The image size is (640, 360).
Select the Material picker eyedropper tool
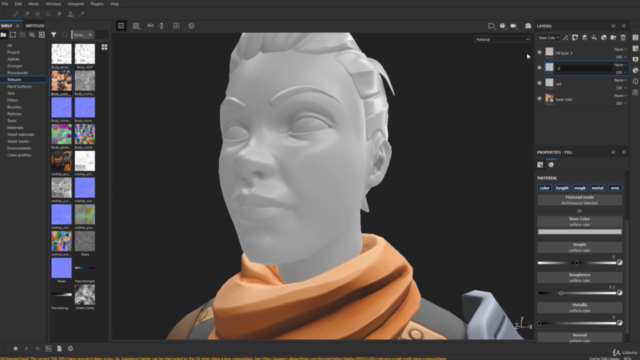click(x=82, y=14)
